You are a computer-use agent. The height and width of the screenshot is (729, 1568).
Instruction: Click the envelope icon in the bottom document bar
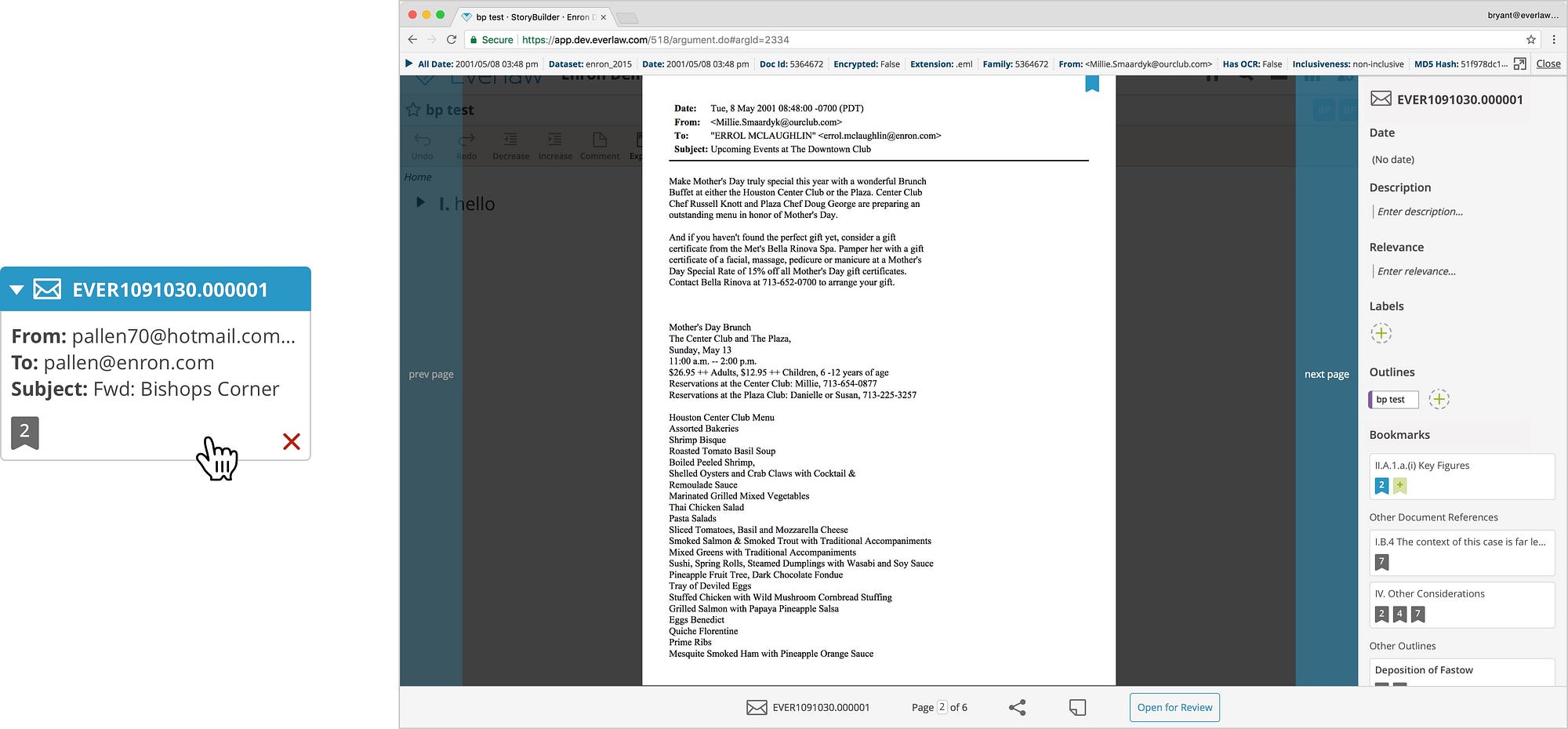(x=757, y=708)
